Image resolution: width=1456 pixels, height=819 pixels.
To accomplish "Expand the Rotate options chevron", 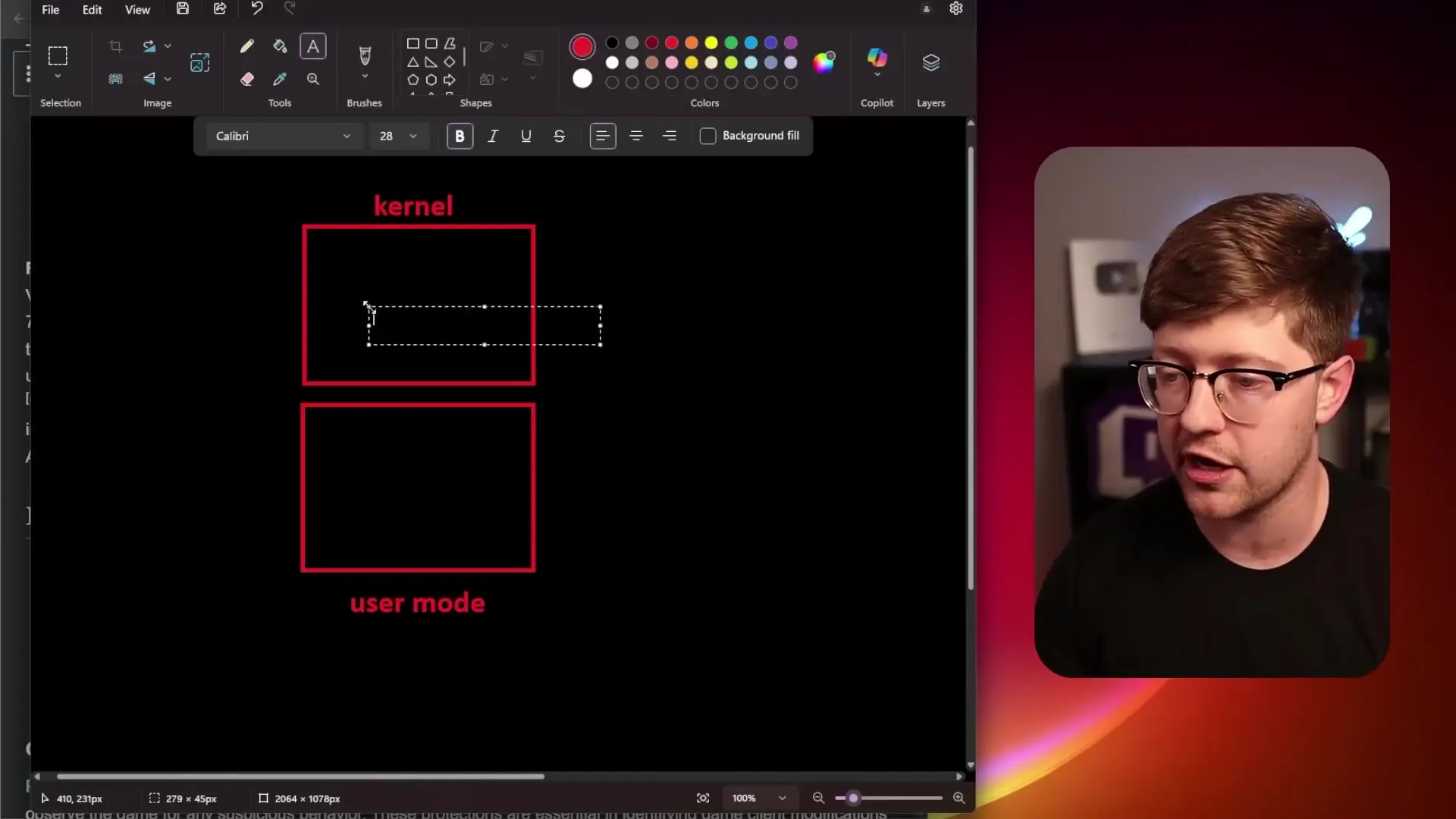I will (x=168, y=46).
